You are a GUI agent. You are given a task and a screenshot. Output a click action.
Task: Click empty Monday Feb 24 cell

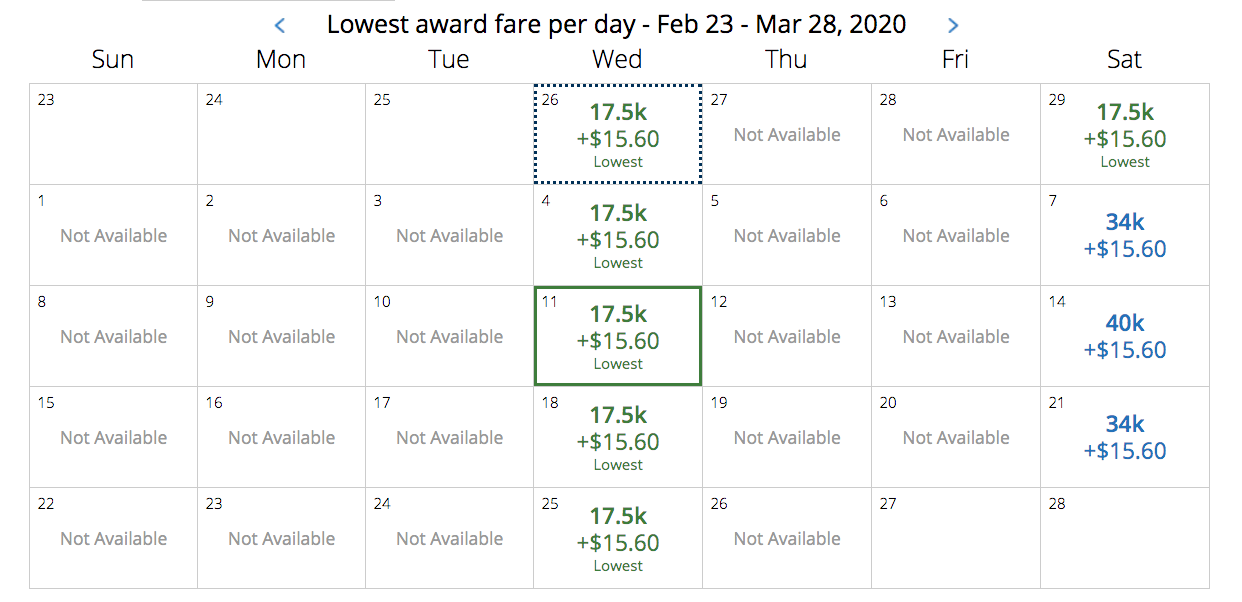pos(281,135)
